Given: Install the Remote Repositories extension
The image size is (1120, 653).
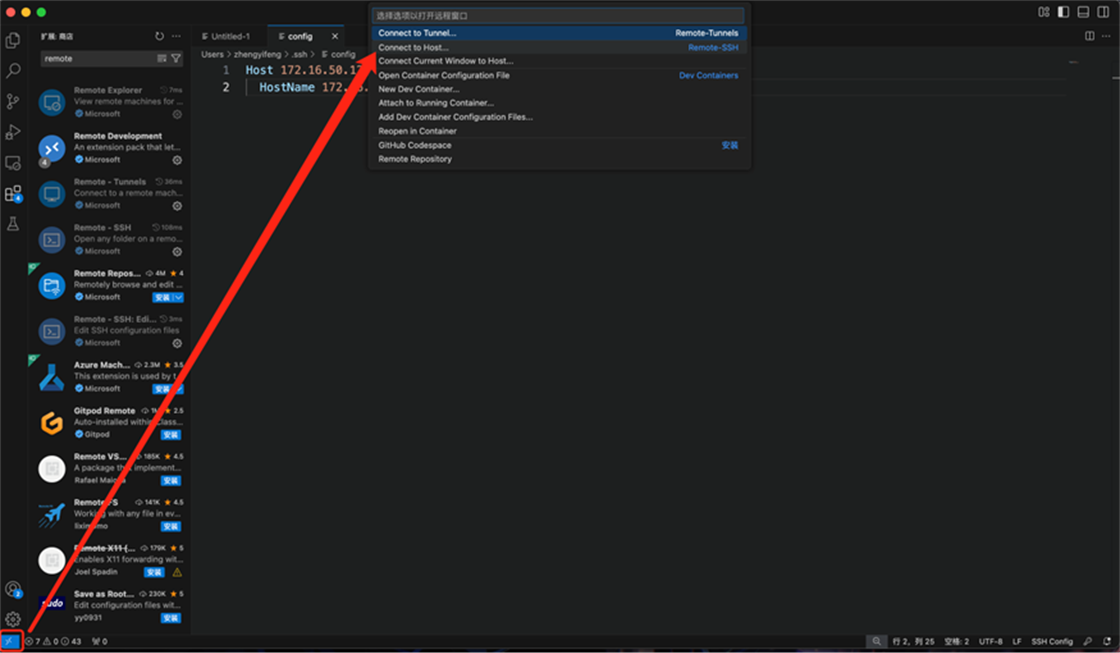Looking at the screenshot, I should [162, 297].
